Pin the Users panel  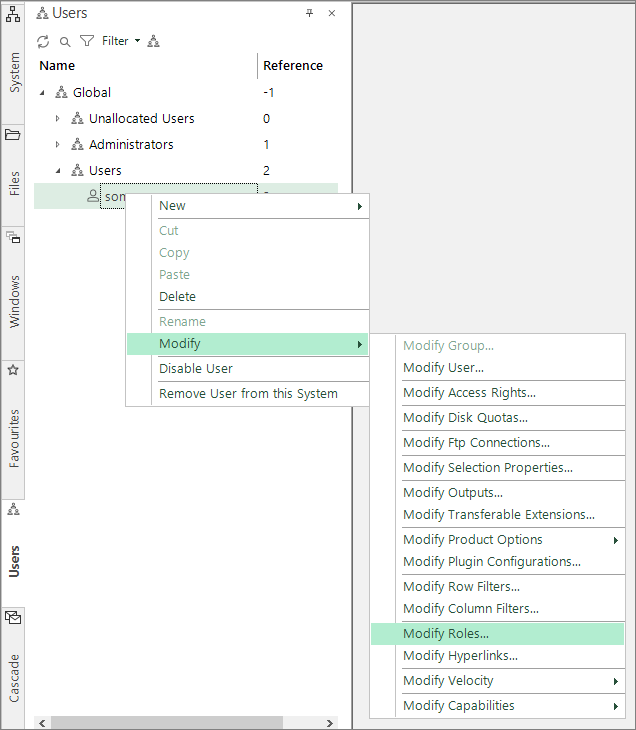(309, 13)
